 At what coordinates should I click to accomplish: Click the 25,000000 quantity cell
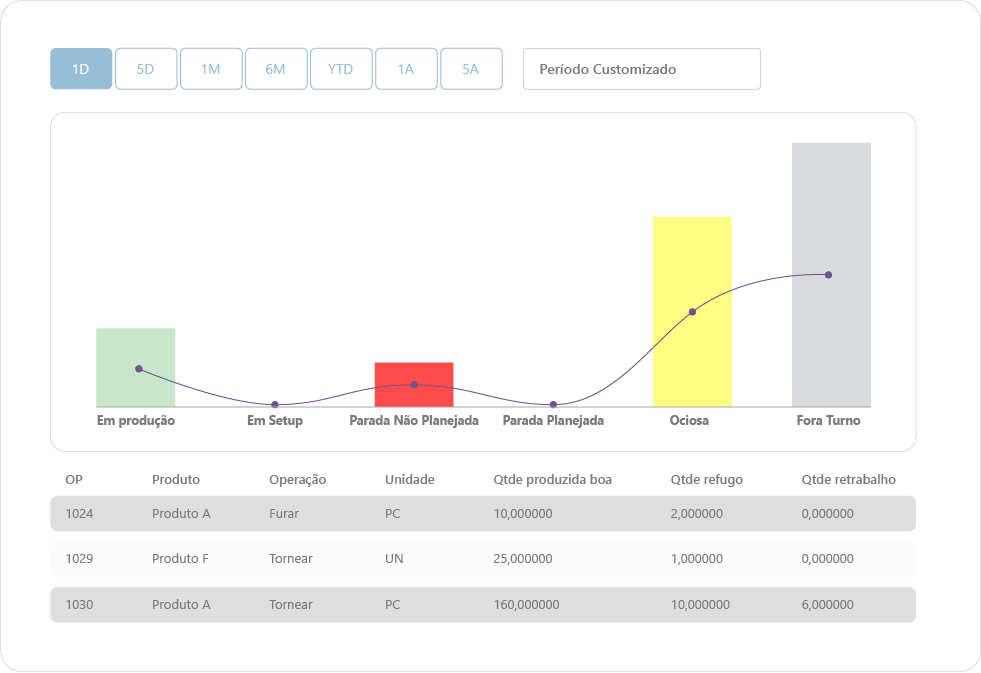[523, 559]
